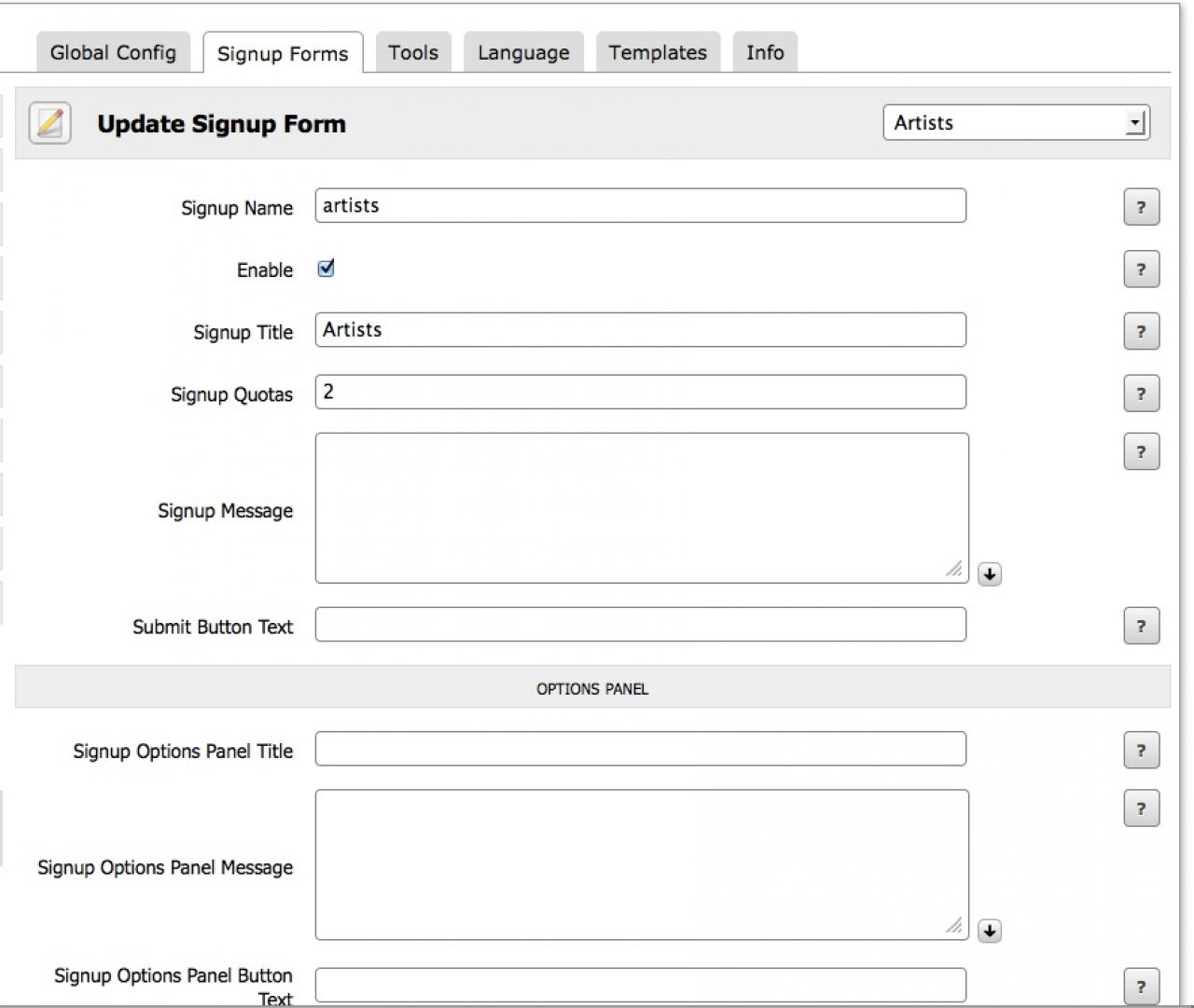
Task: Open the Templates tab
Action: (658, 52)
